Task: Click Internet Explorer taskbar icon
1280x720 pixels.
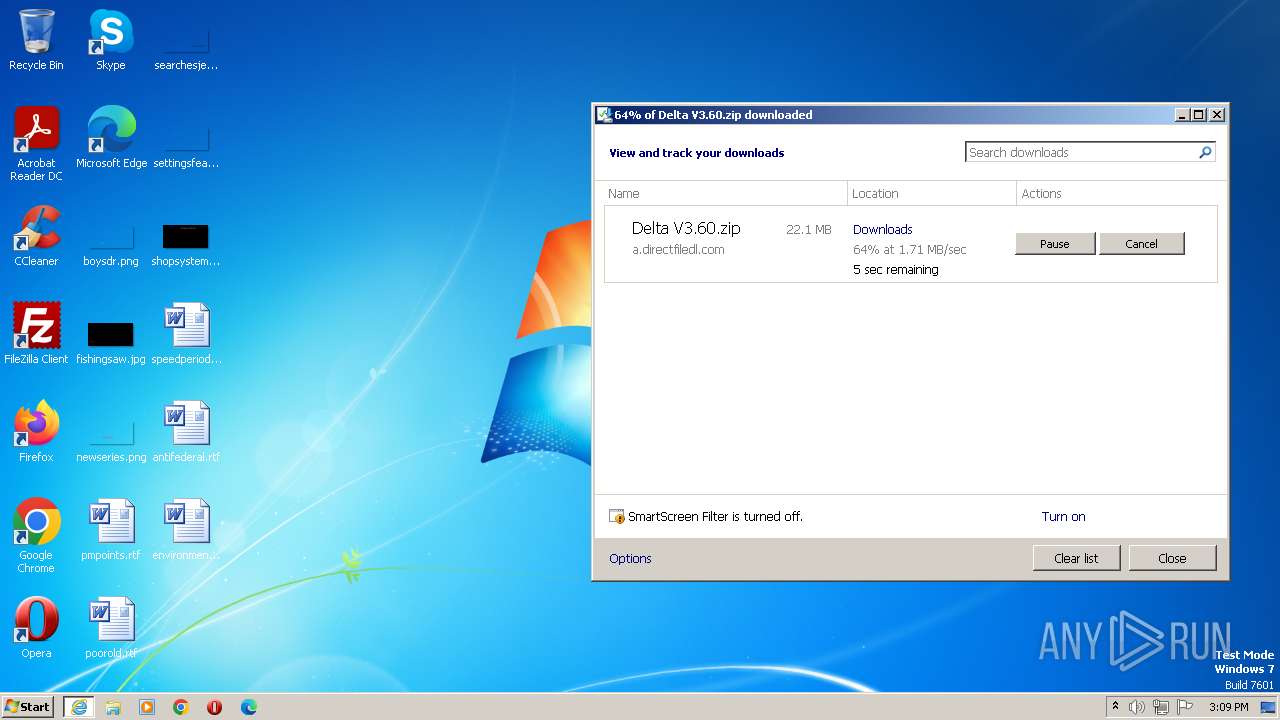Action: (x=79, y=707)
